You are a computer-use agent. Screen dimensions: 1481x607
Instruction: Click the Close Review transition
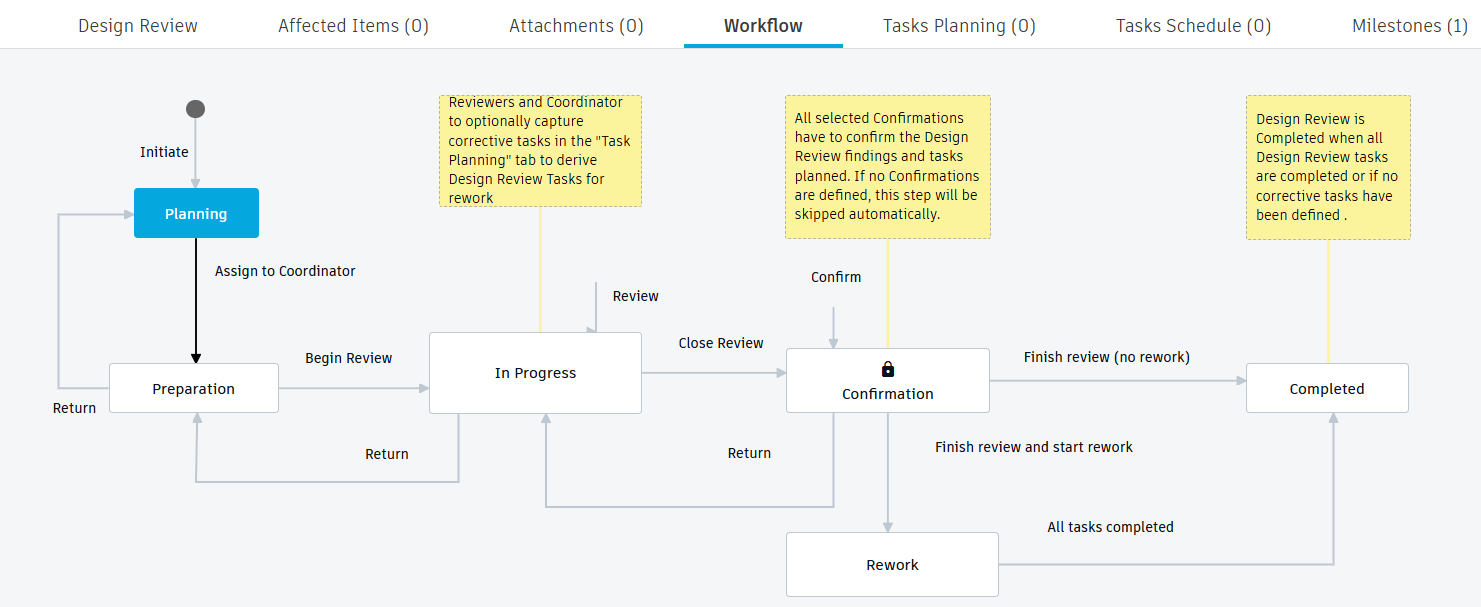pyautogui.click(x=721, y=343)
